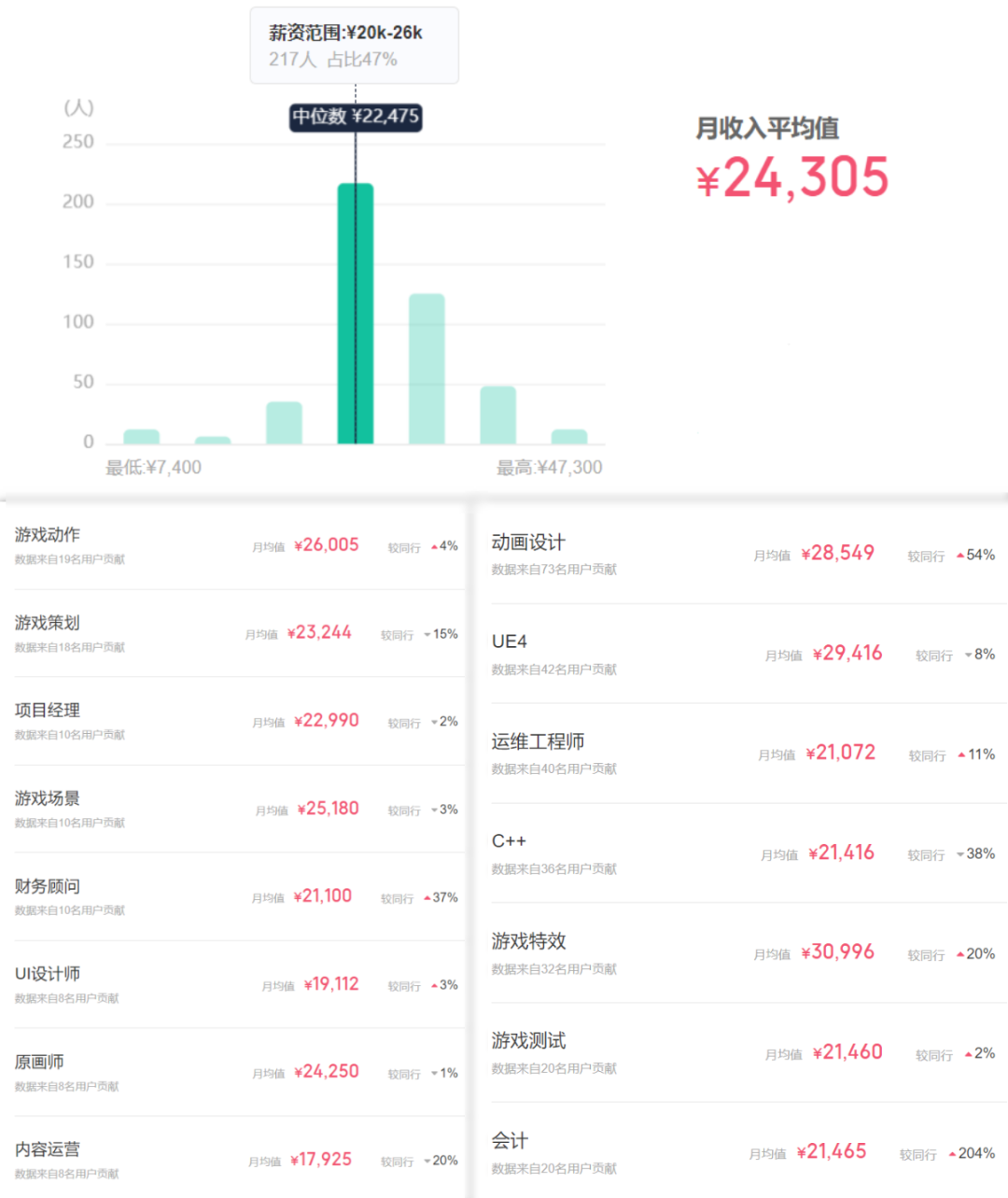Image resolution: width=1008 pixels, height=1198 pixels.
Task: Click the up arrow beside 游戏动作 4%
Action: pos(435,547)
